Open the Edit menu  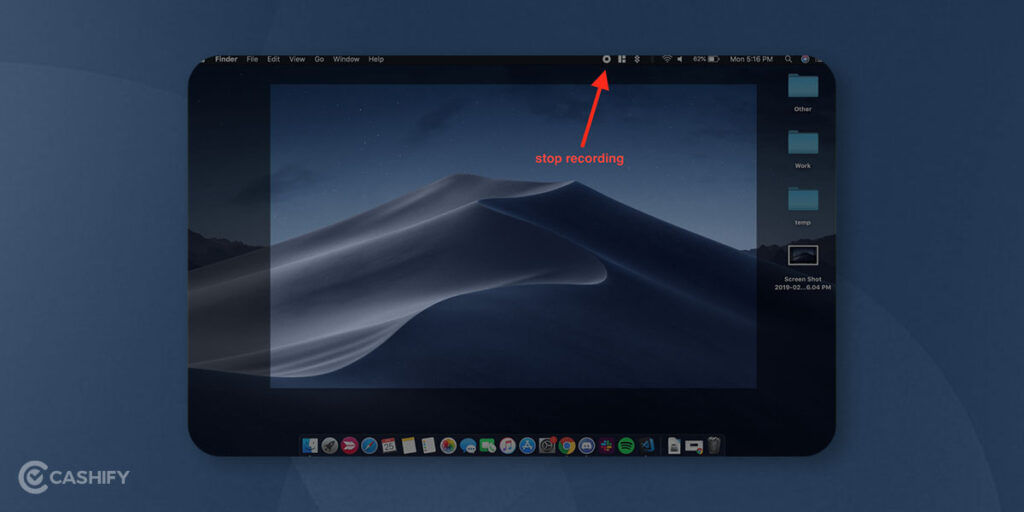coord(273,59)
